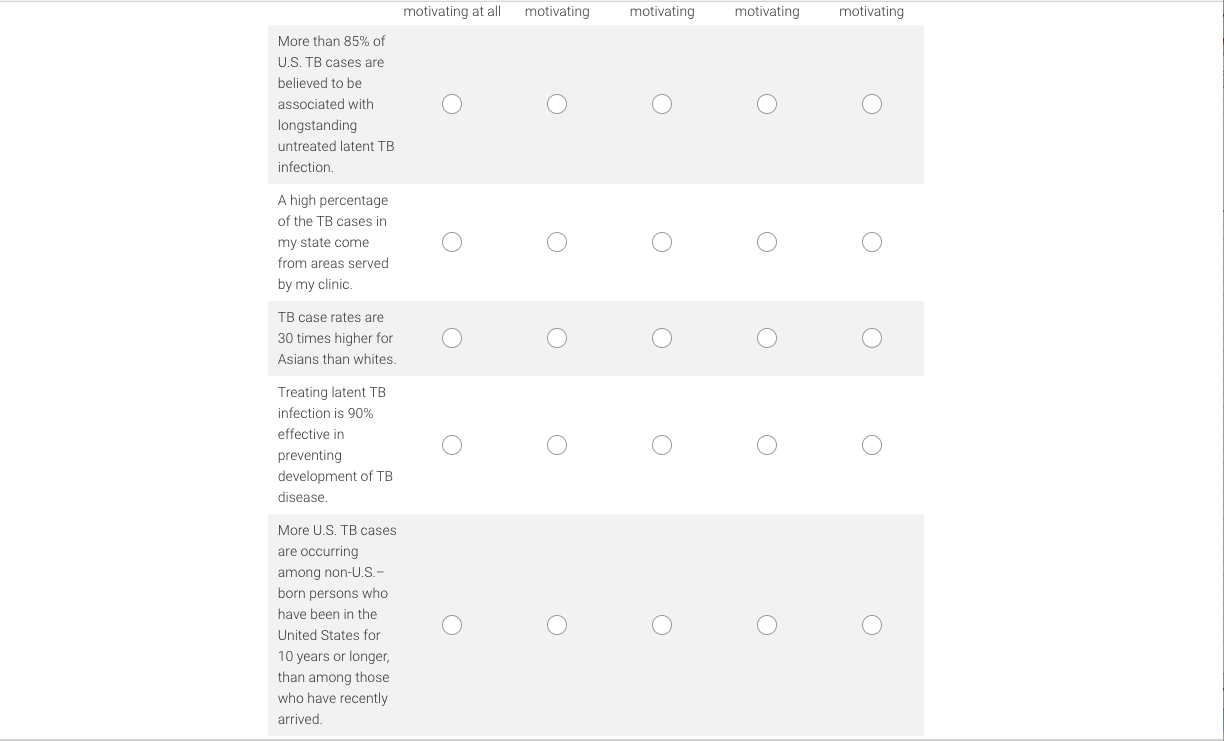
Task: Choose last column radio for Asians case rates row
Action: [x=872, y=338]
